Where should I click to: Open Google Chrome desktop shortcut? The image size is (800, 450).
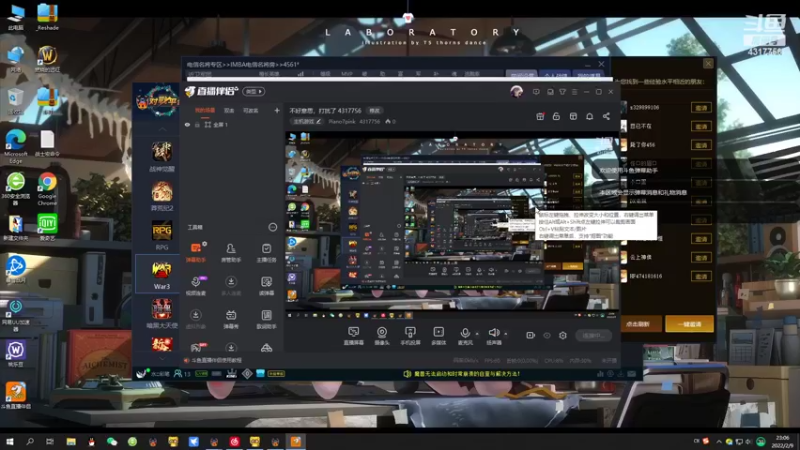[x=47, y=189]
